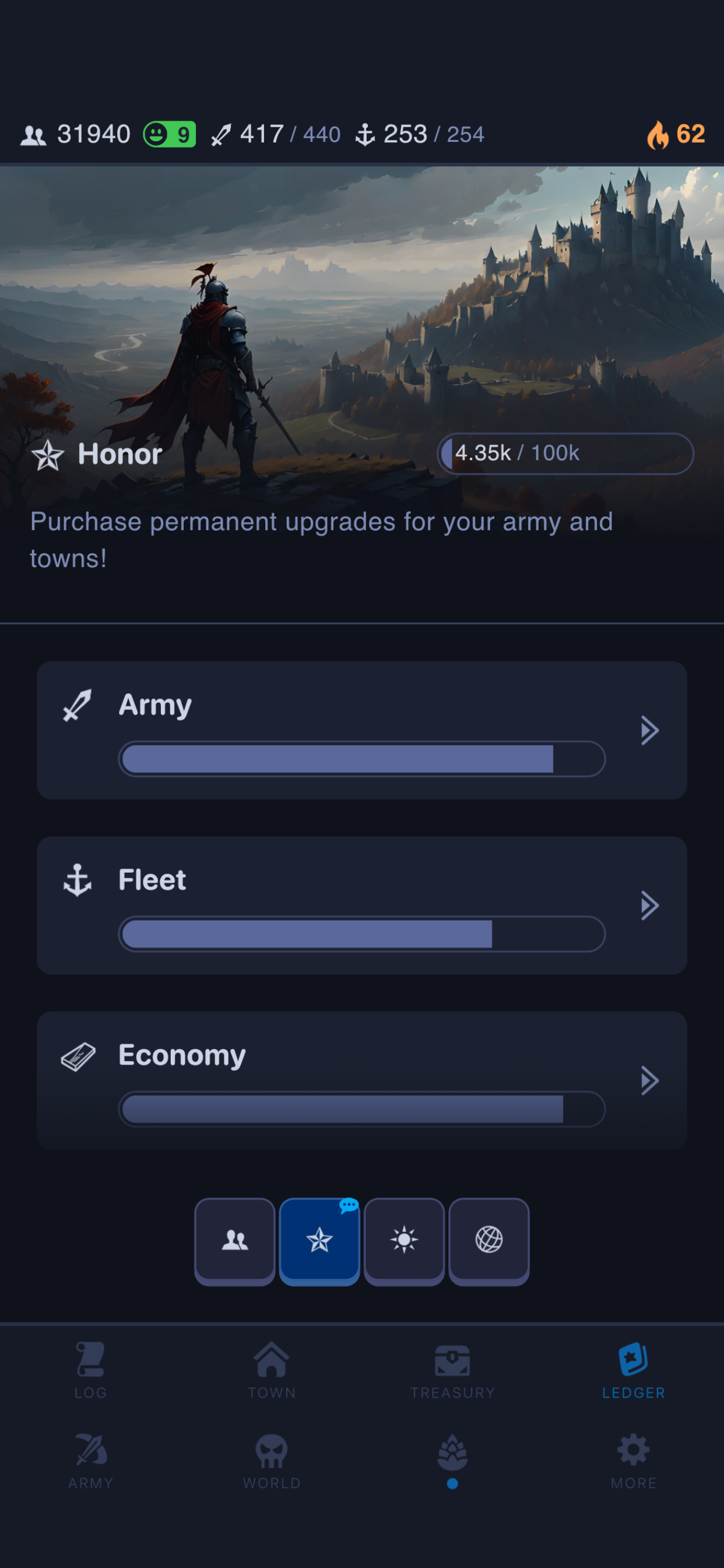724x1568 pixels.
Task: Expand the Economy upgrades chevron
Action: coord(650,1081)
